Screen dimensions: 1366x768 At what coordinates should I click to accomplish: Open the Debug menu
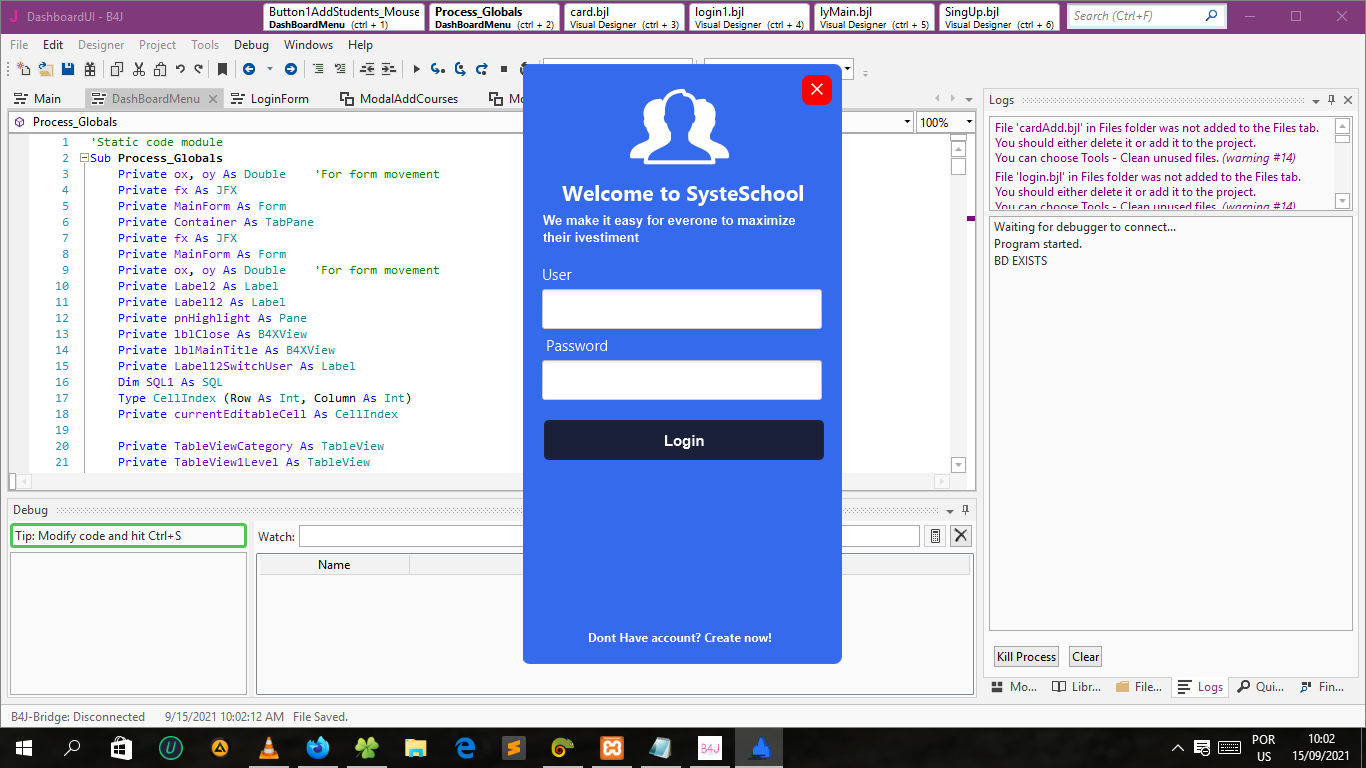(251, 45)
